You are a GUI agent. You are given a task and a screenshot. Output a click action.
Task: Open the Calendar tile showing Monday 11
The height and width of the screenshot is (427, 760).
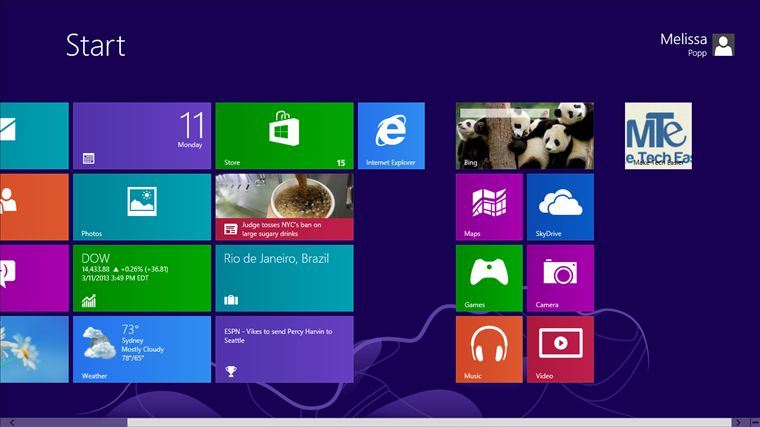click(141, 135)
